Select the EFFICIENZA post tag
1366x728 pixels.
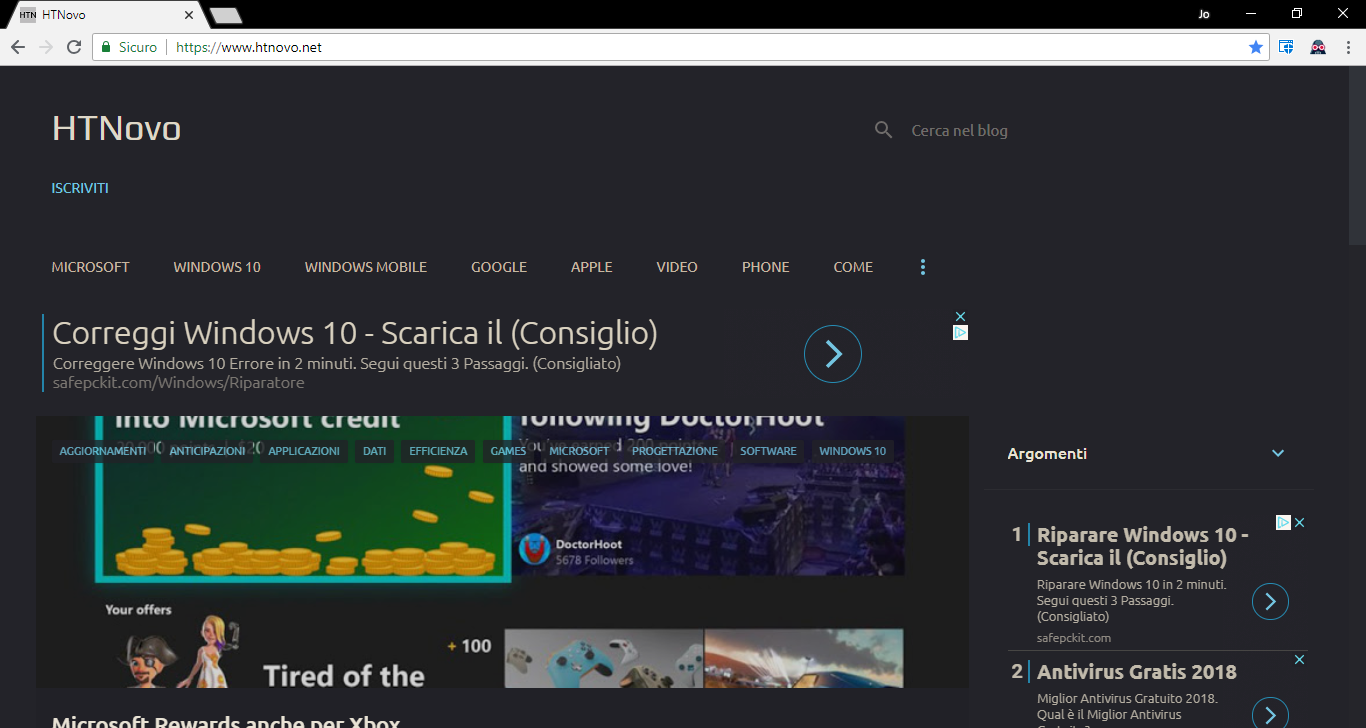coord(438,451)
